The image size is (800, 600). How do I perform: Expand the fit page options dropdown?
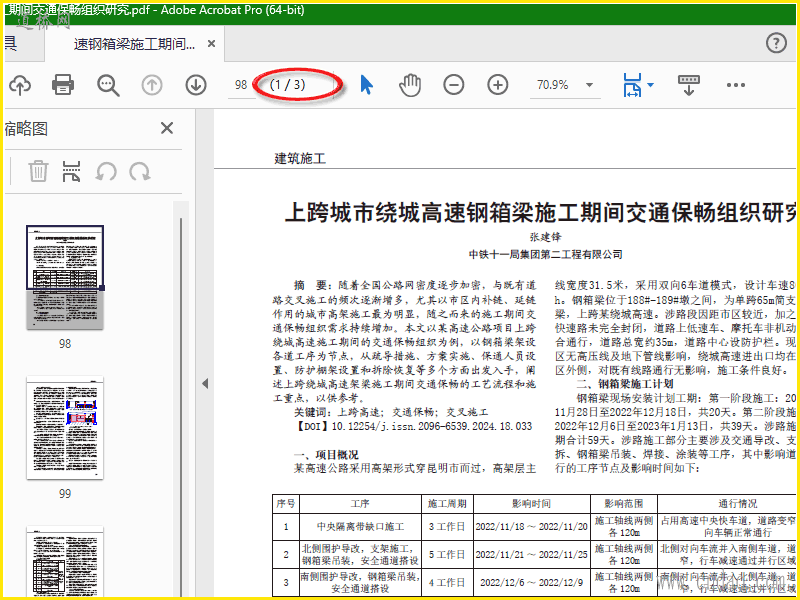pos(651,85)
